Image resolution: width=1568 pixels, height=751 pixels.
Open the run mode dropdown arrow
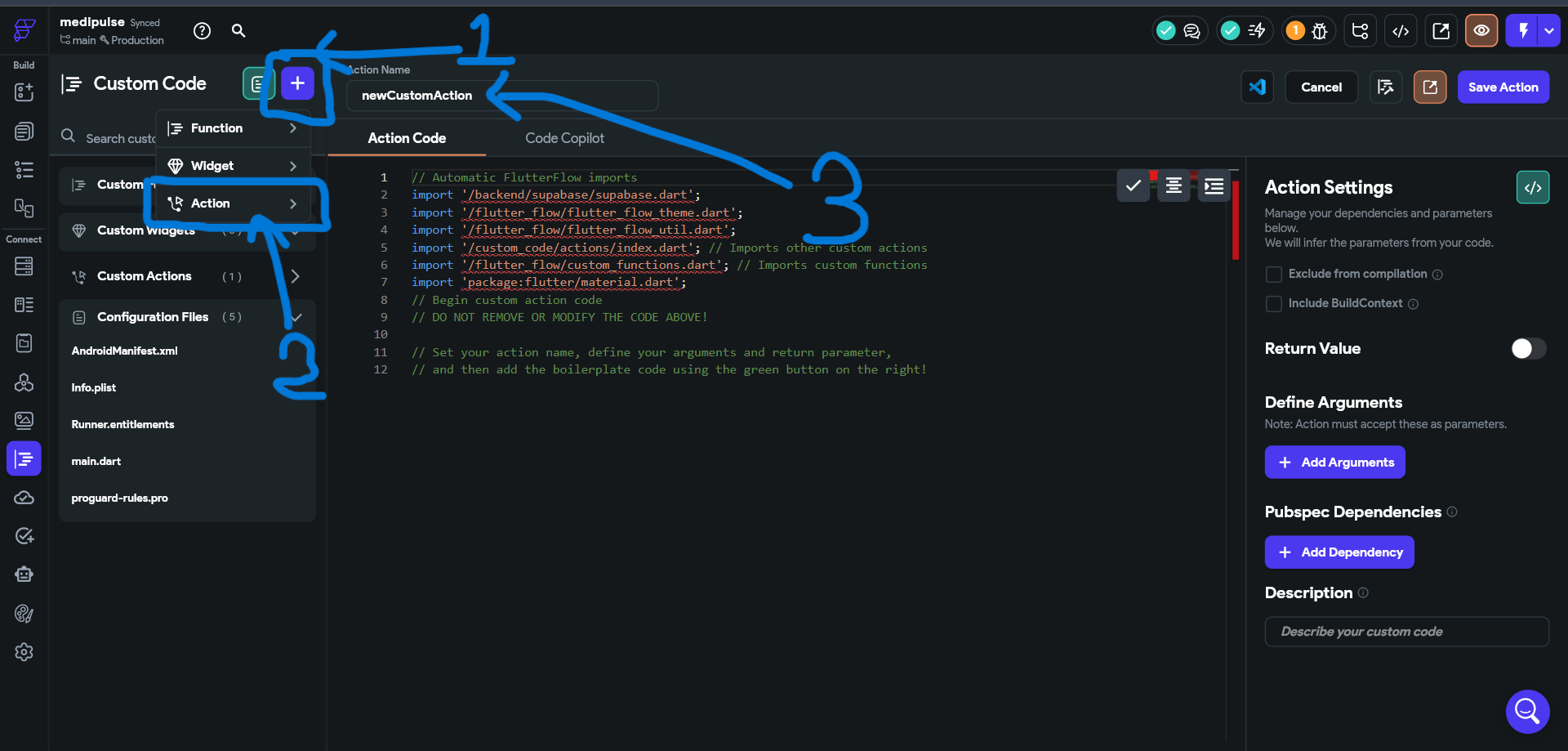tap(1549, 31)
